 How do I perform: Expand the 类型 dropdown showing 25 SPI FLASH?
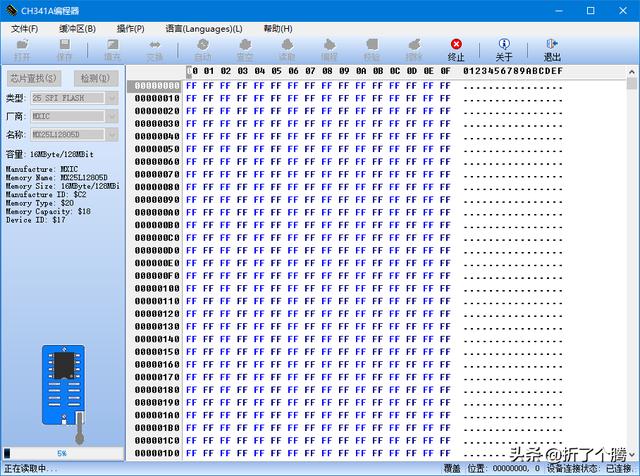[x=111, y=98]
